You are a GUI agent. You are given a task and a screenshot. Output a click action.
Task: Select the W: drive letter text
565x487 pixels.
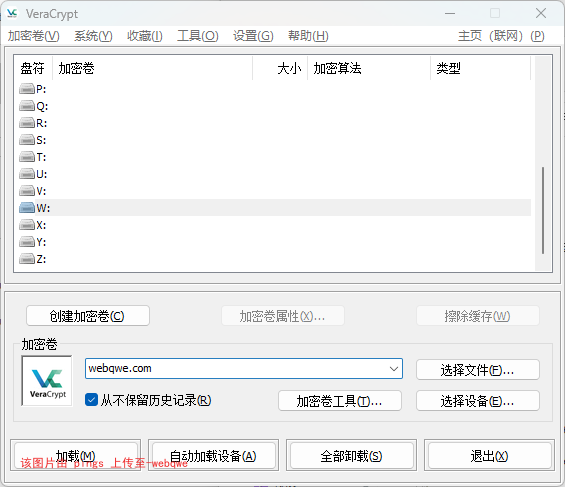(43, 208)
